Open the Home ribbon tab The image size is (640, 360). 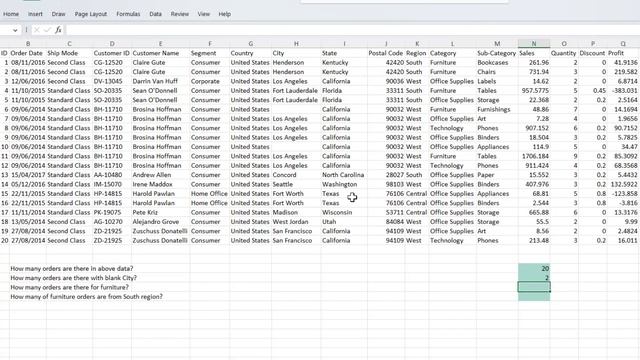pos(11,14)
